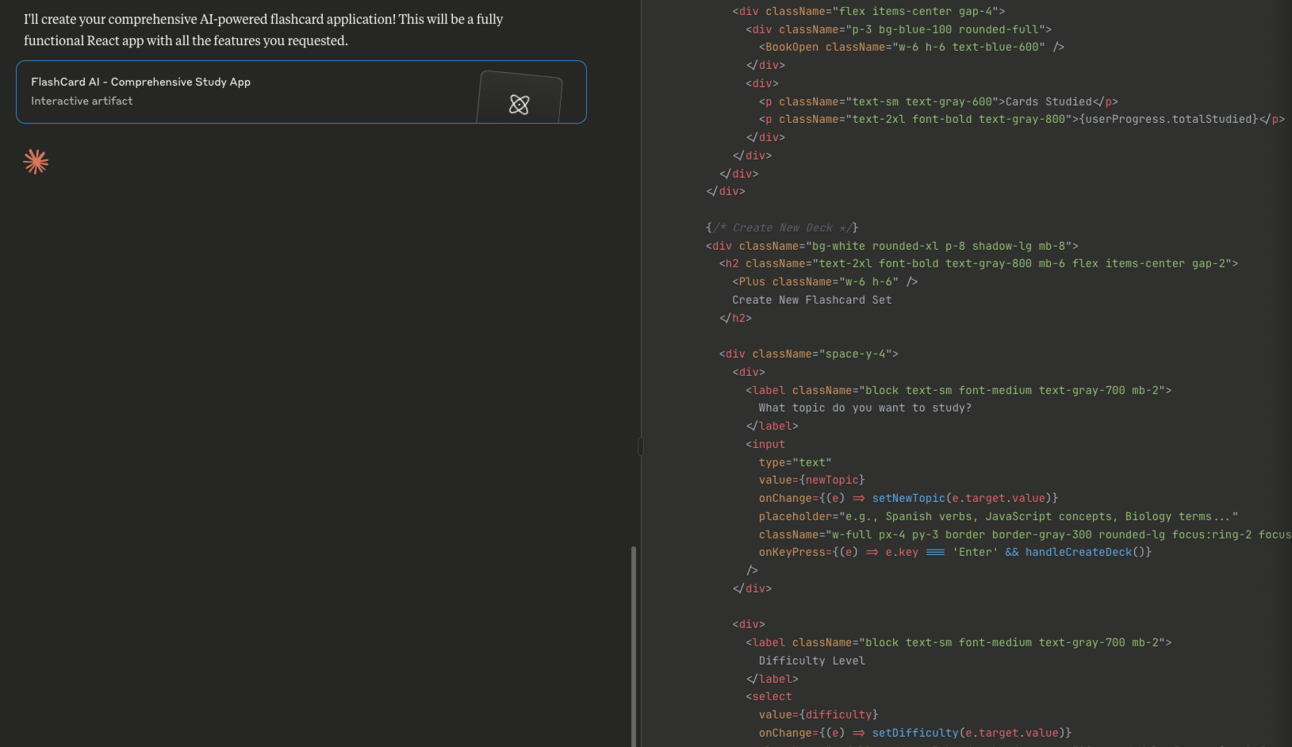The image size is (1292, 747).
Task: Click the setNewTopic onChange code line
Action: [908, 498]
